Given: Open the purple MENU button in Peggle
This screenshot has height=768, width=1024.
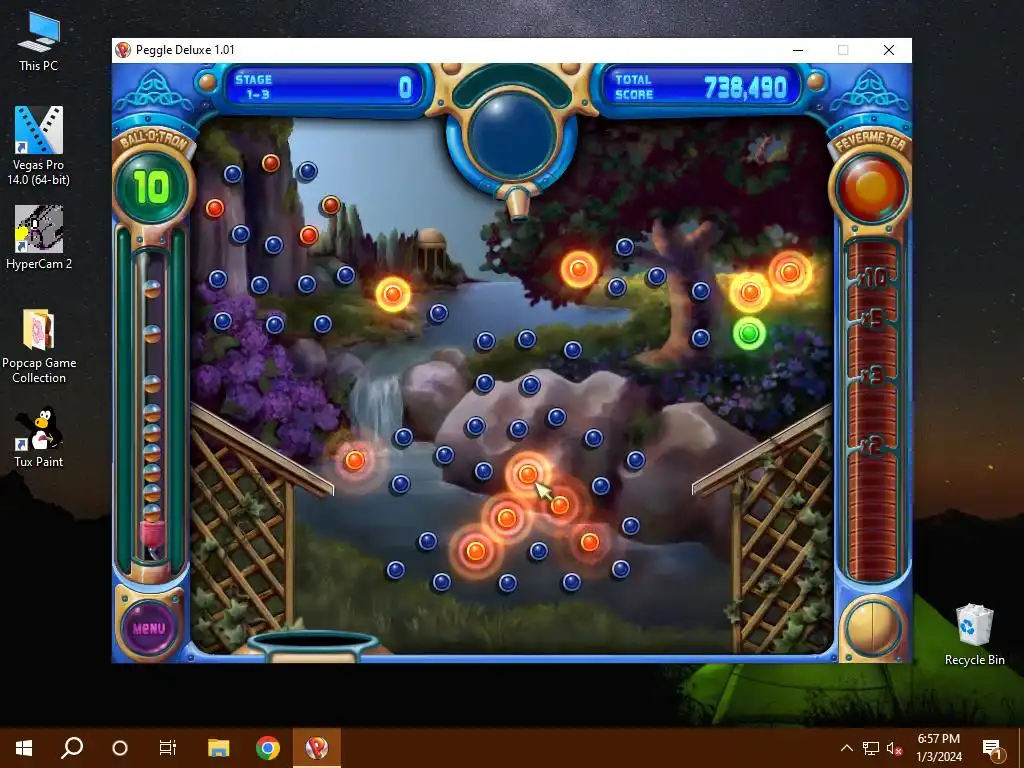Looking at the screenshot, I should [x=149, y=628].
